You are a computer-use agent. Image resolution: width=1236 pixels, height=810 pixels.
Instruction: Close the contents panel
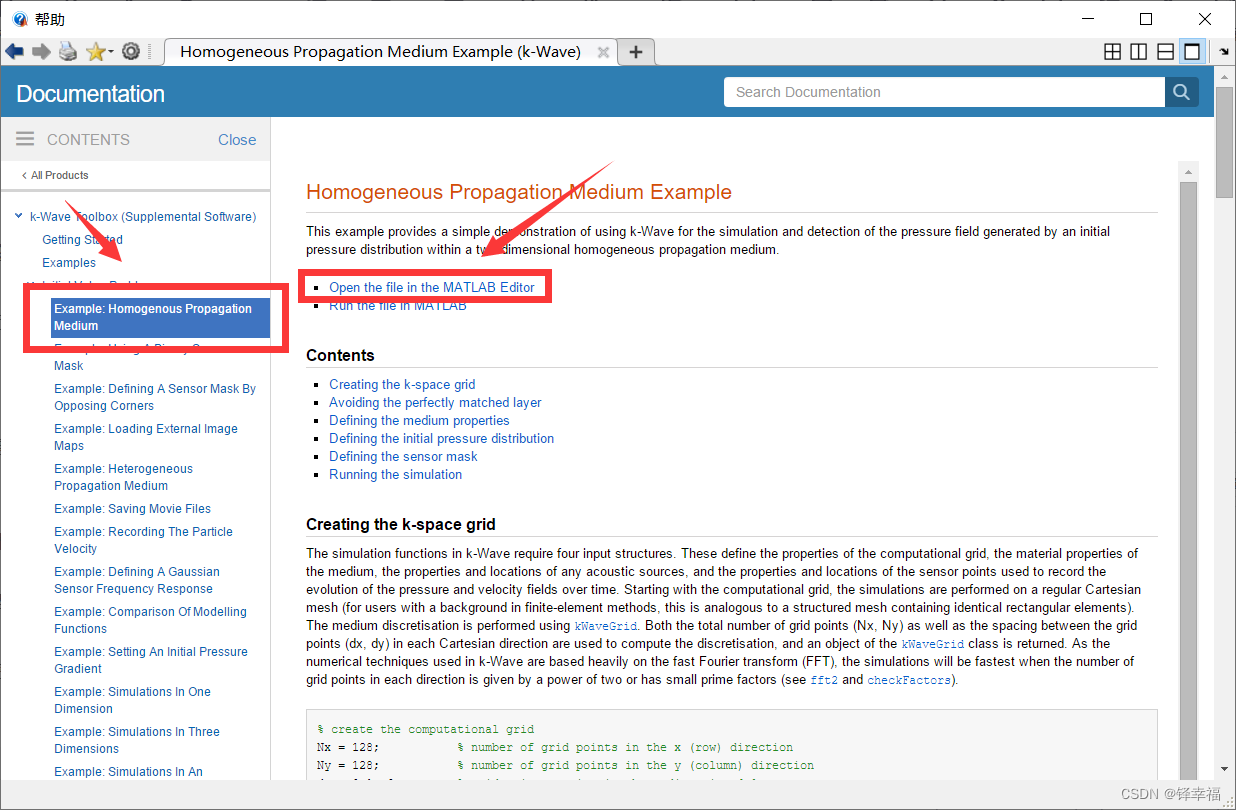point(237,140)
